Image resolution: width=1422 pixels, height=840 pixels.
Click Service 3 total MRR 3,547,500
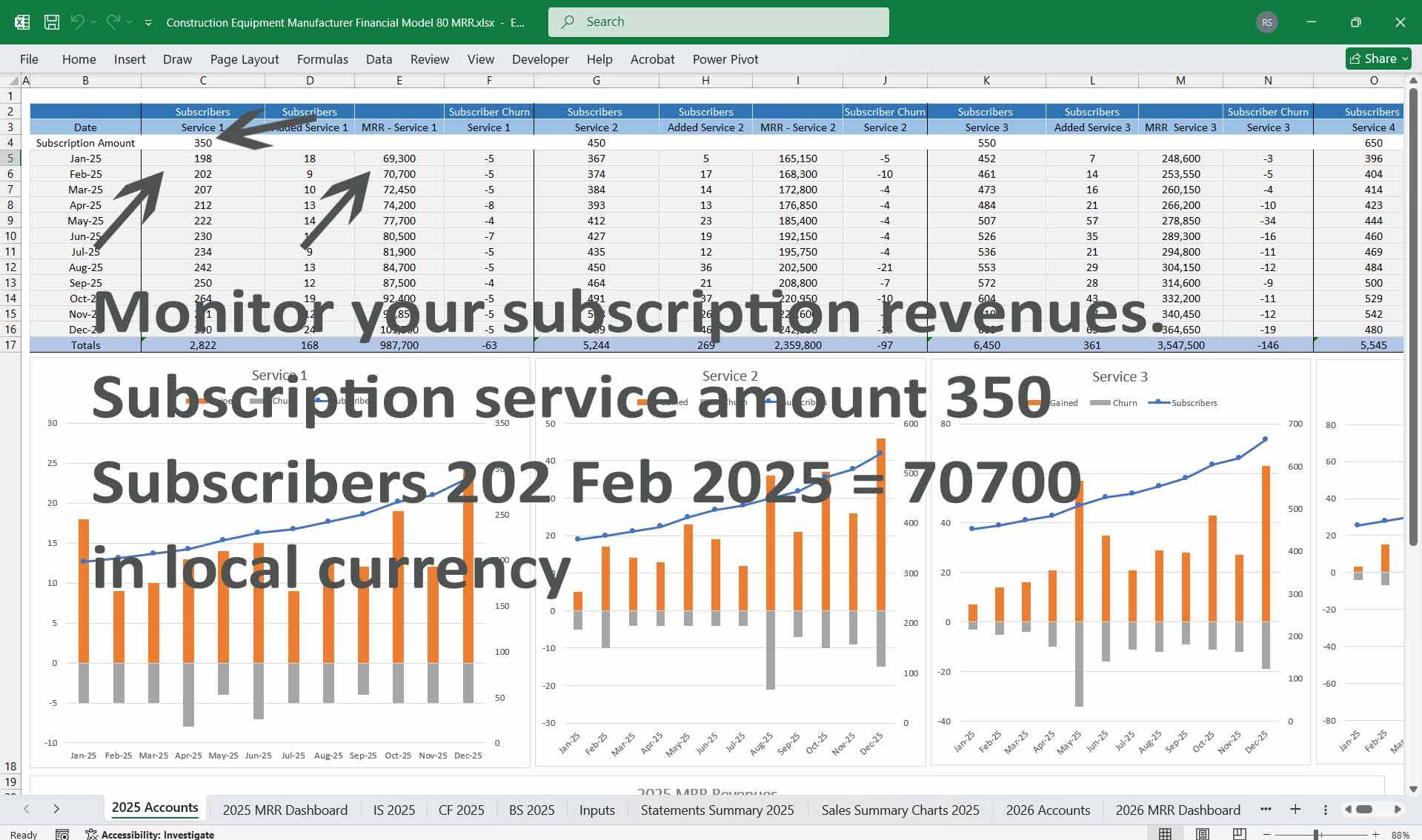coord(1180,344)
